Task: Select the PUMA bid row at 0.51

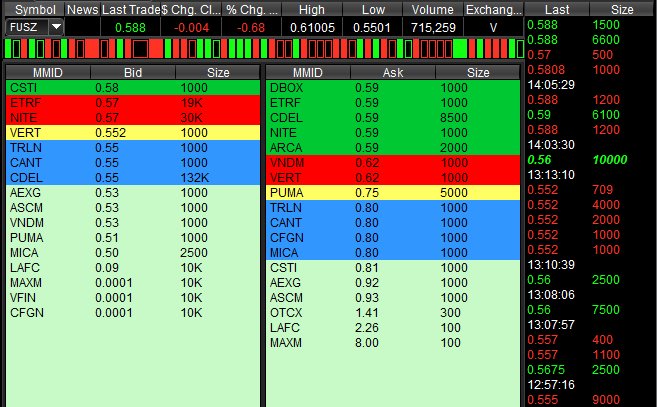Action: tap(133, 238)
